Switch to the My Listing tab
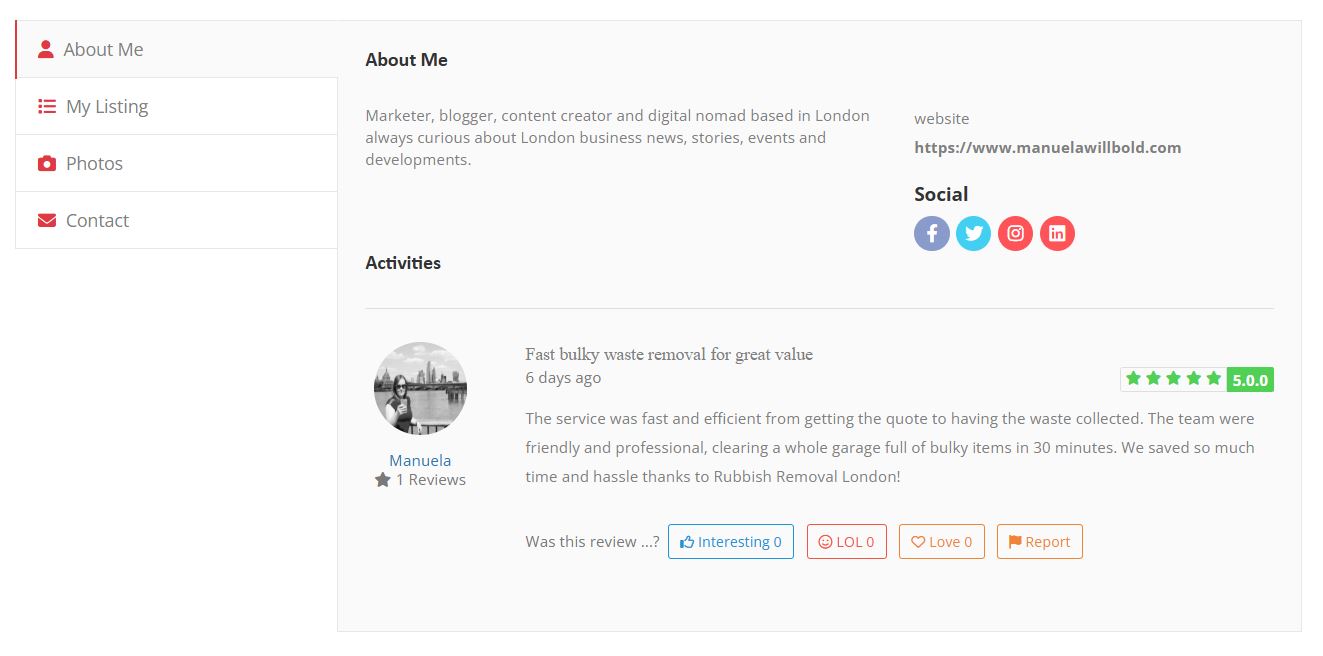Image resolution: width=1323 pixels, height=656 pixels. tap(176, 106)
